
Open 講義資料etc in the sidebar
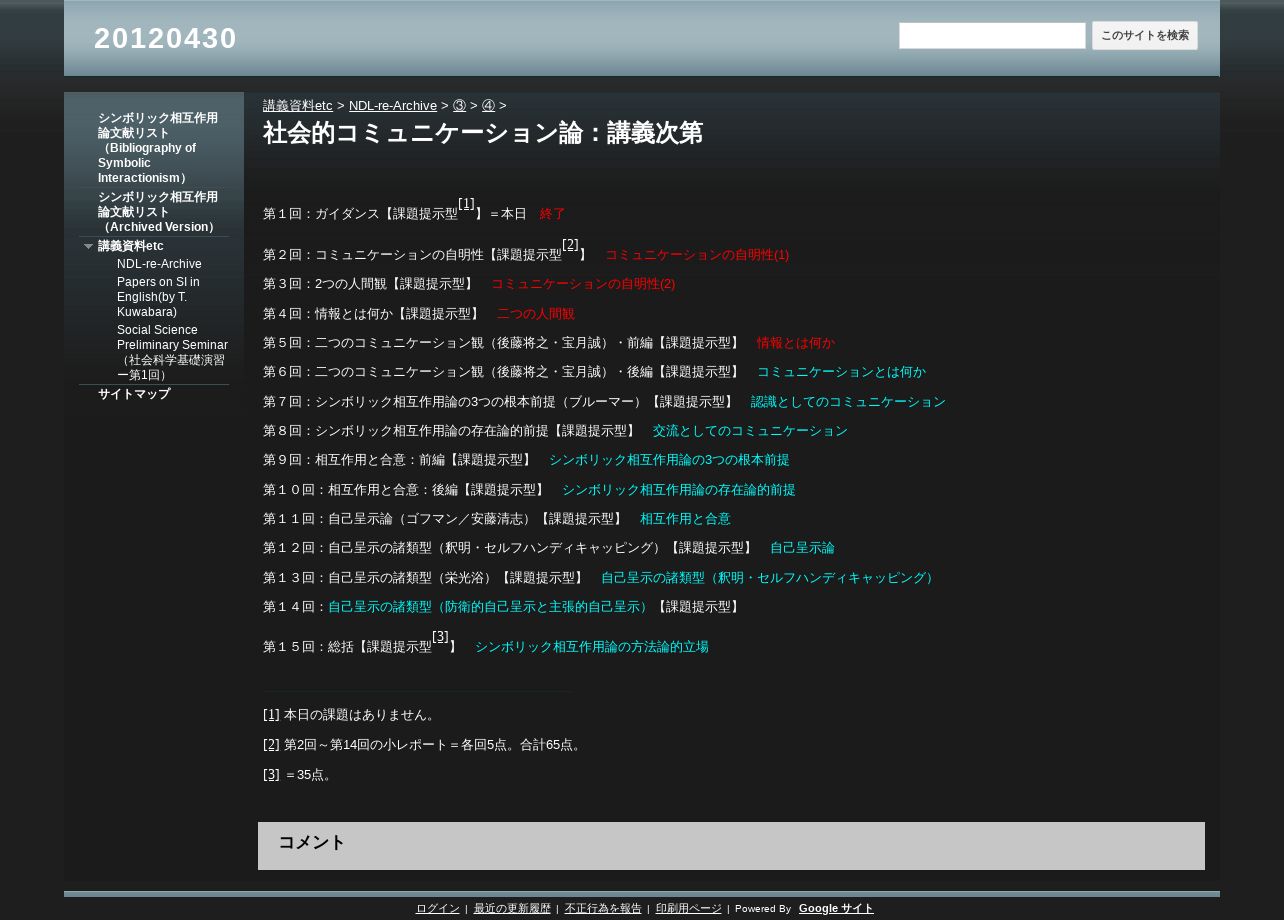(131, 246)
